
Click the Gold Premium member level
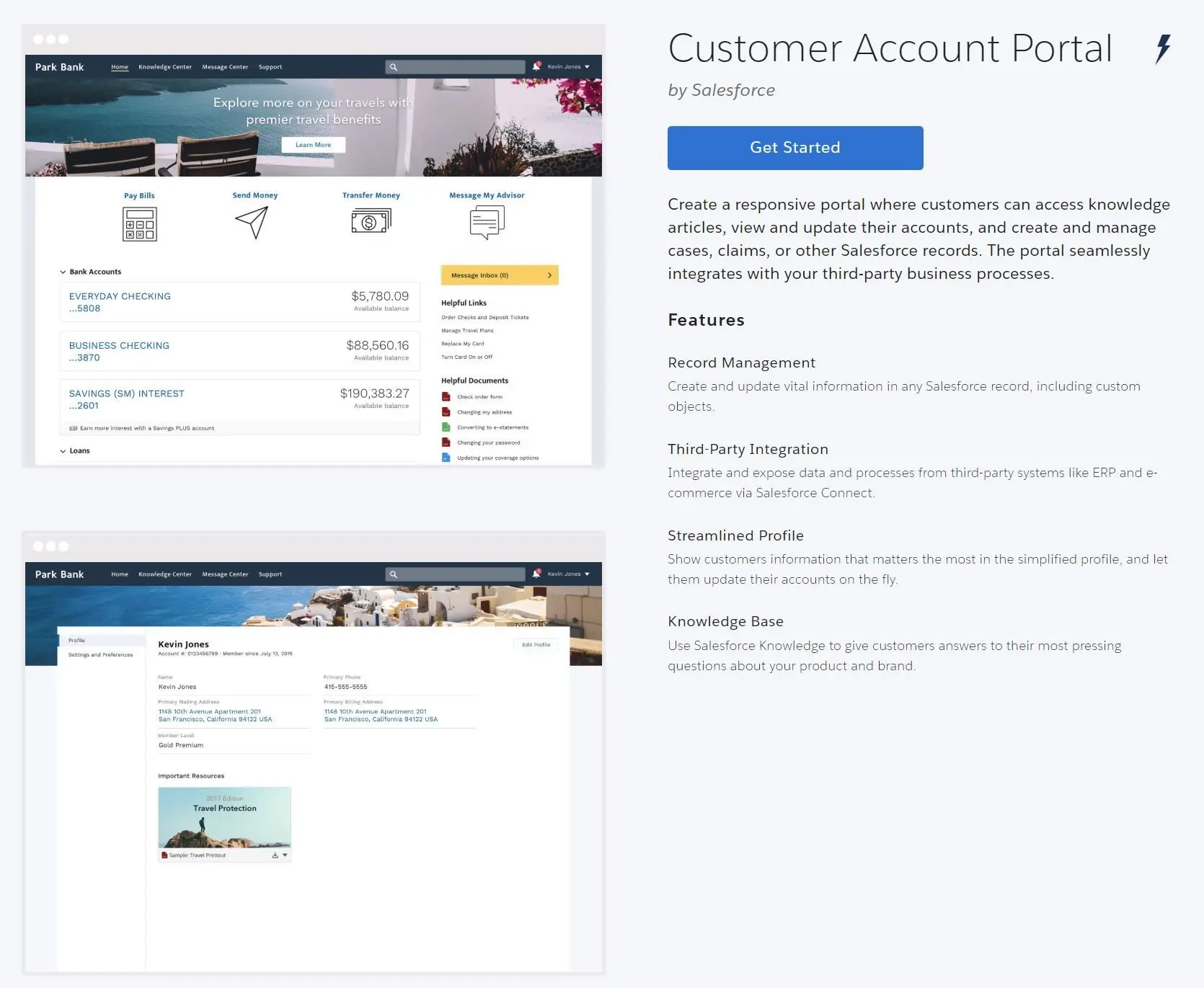coord(181,745)
